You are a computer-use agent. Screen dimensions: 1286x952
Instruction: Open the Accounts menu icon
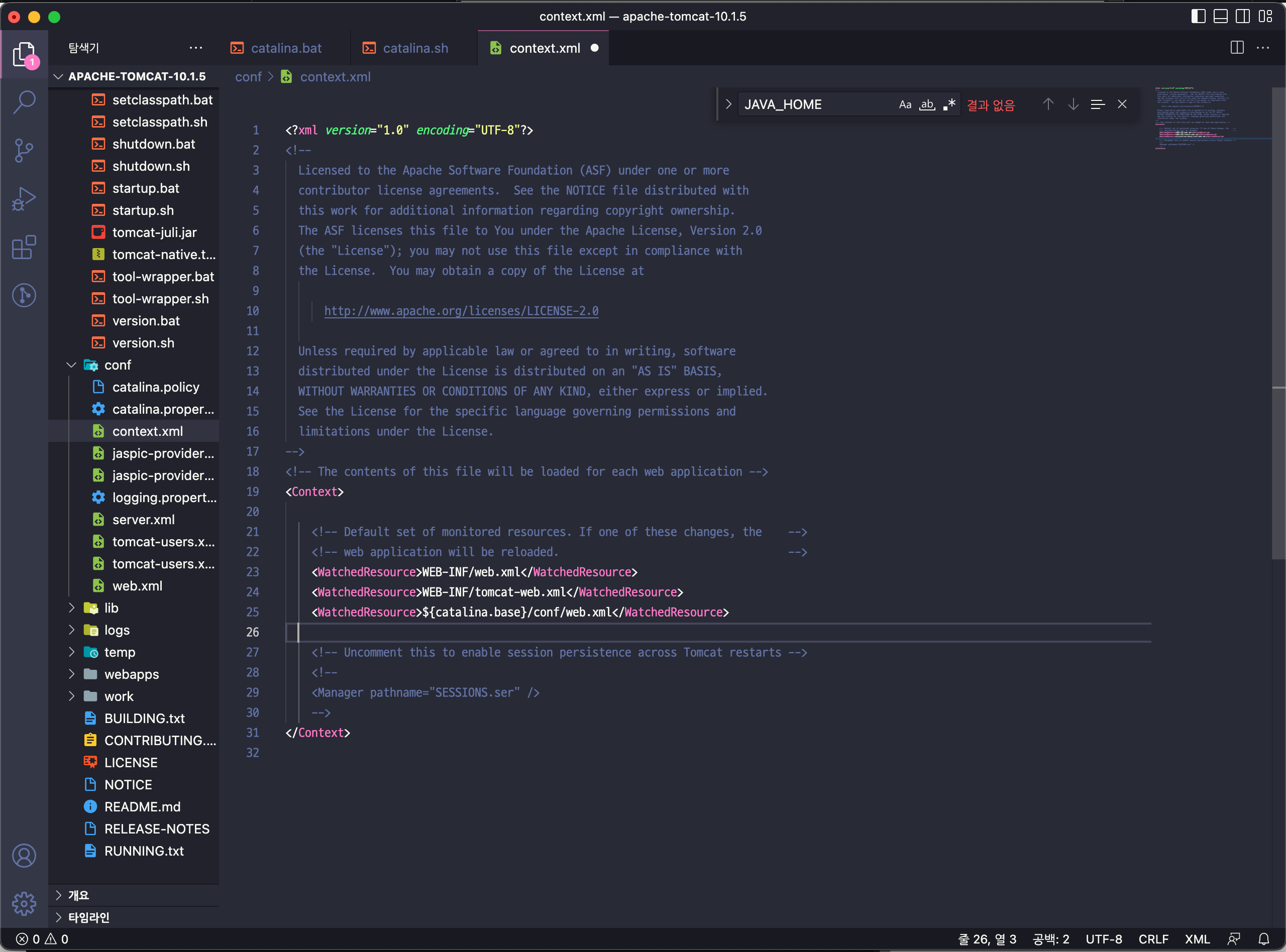24,856
